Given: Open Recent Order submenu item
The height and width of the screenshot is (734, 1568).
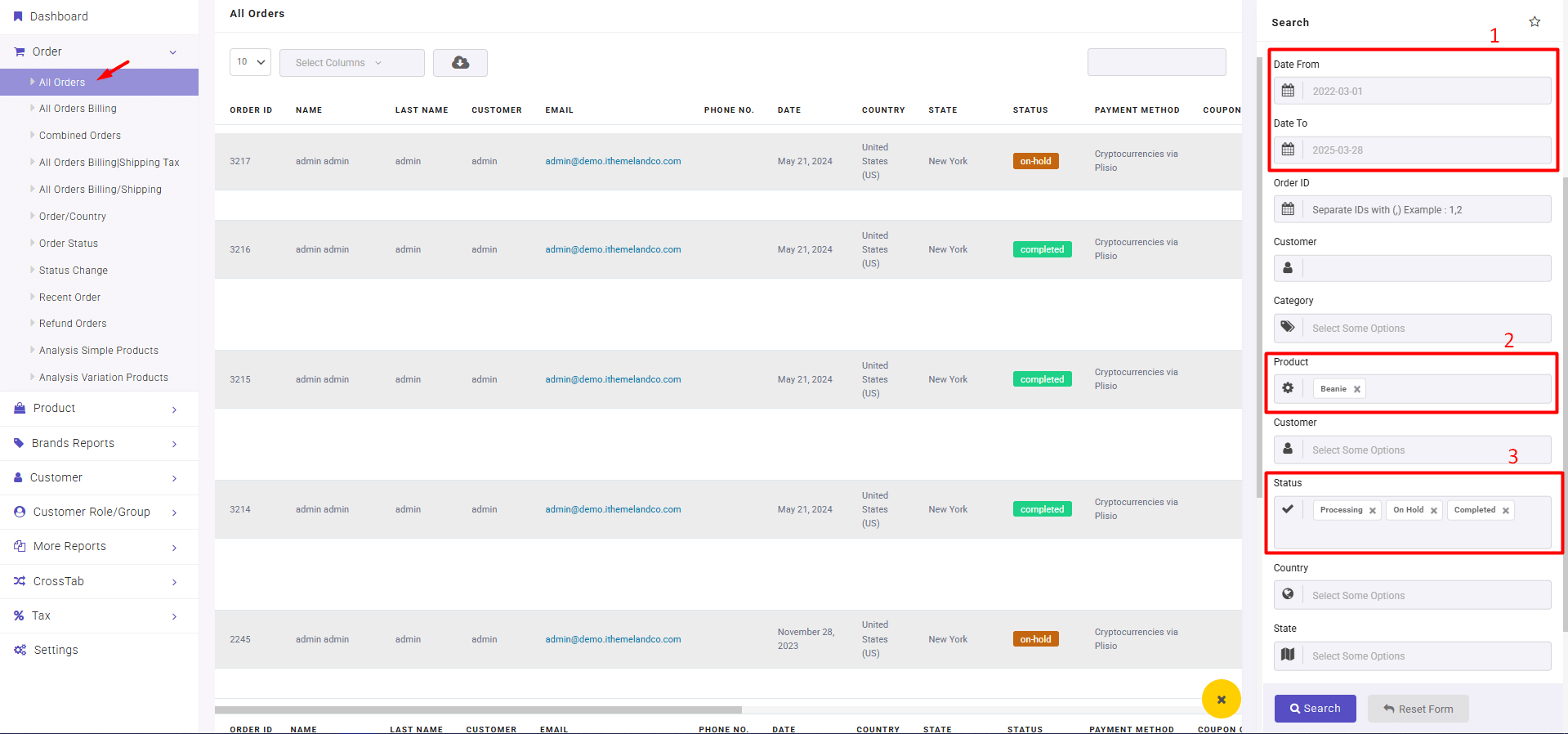Looking at the screenshot, I should click(x=70, y=298).
